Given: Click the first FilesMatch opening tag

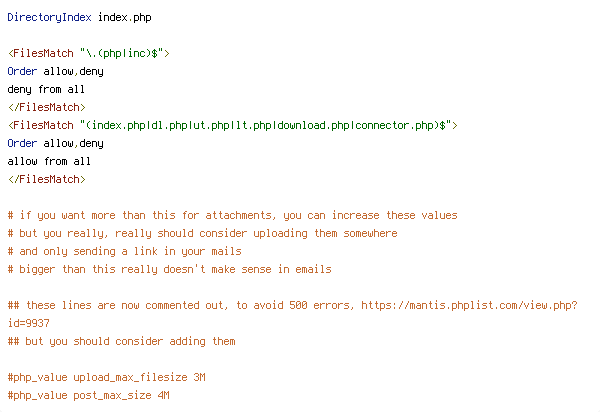Looking at the screenshot, I should coord(88,53).
